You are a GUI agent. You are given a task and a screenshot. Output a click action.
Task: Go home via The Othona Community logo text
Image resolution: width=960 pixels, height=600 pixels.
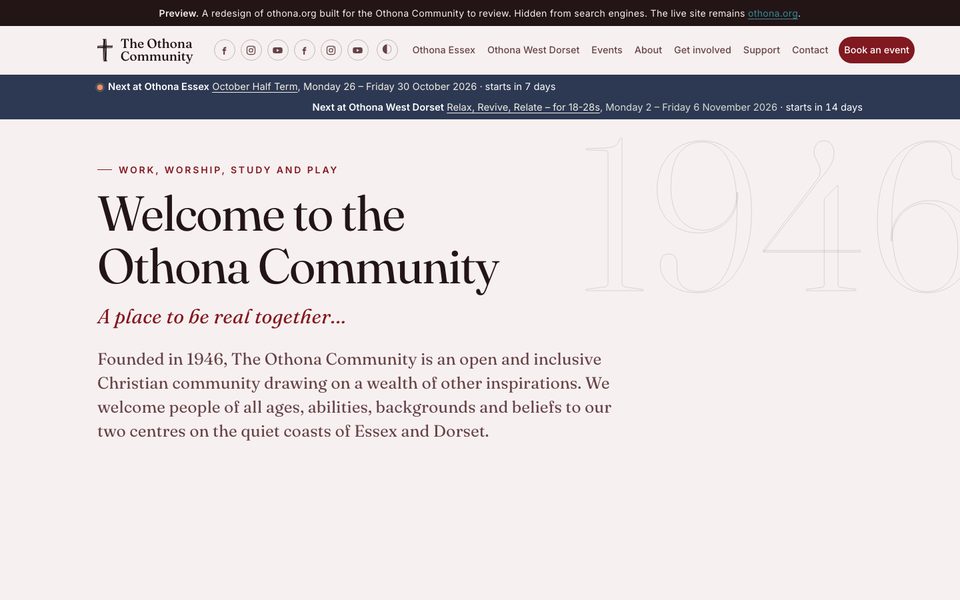pos(157,50)
